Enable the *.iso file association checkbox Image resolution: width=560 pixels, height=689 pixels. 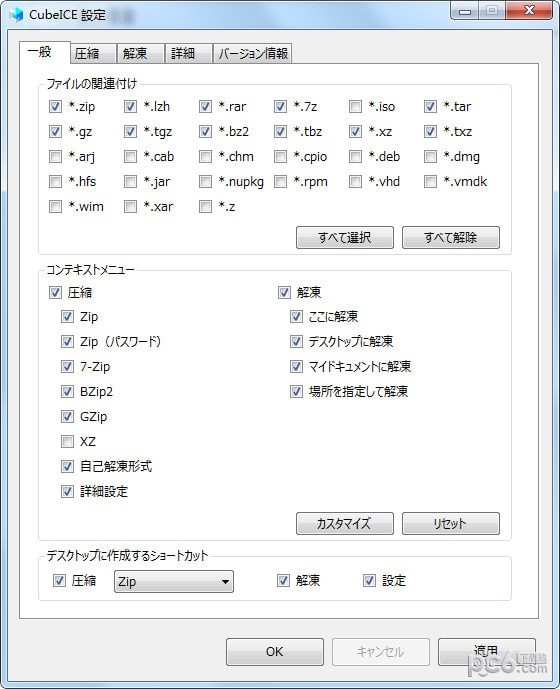point(355,106)
